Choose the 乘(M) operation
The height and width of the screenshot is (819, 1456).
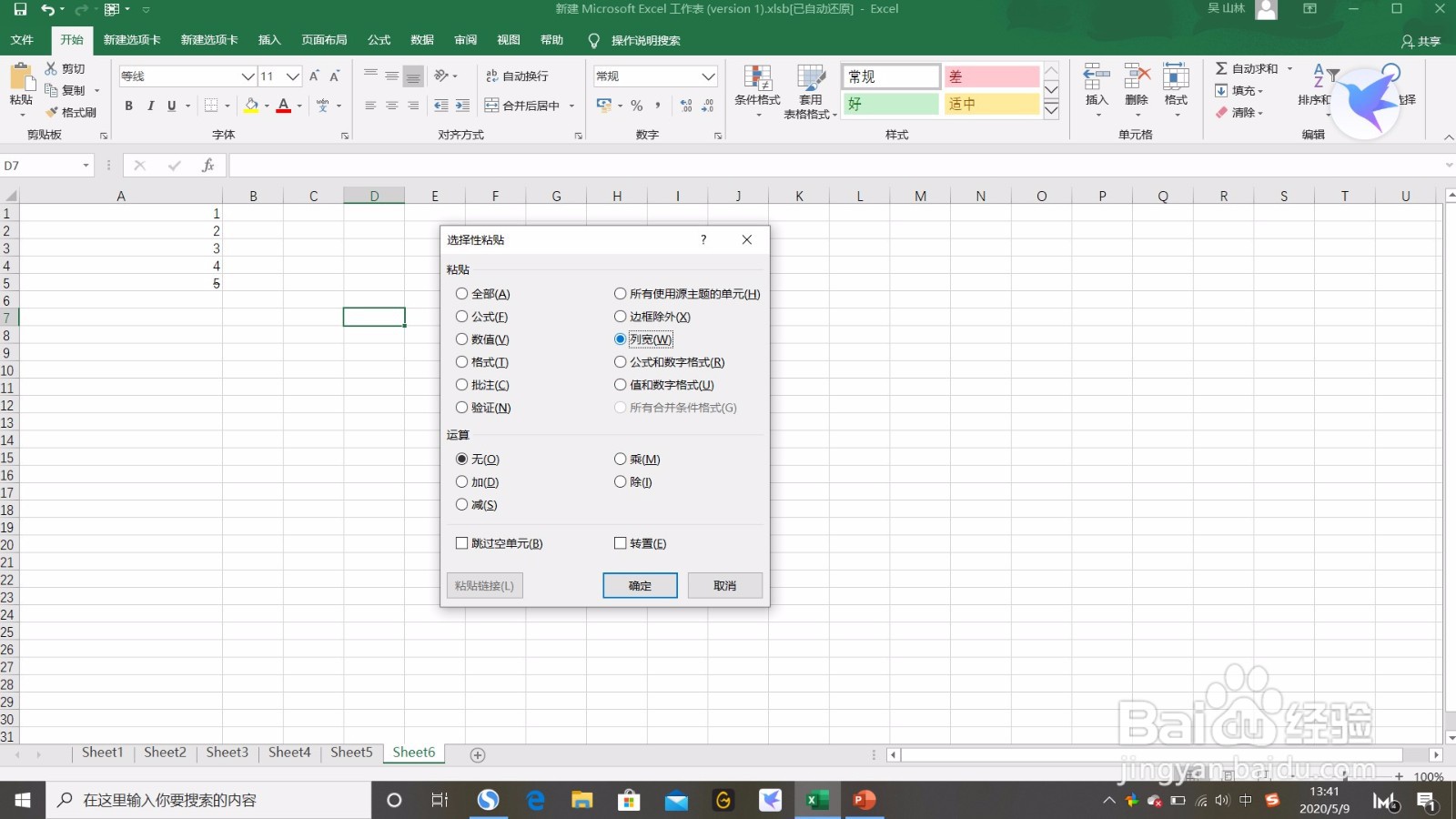pos(637,460)
